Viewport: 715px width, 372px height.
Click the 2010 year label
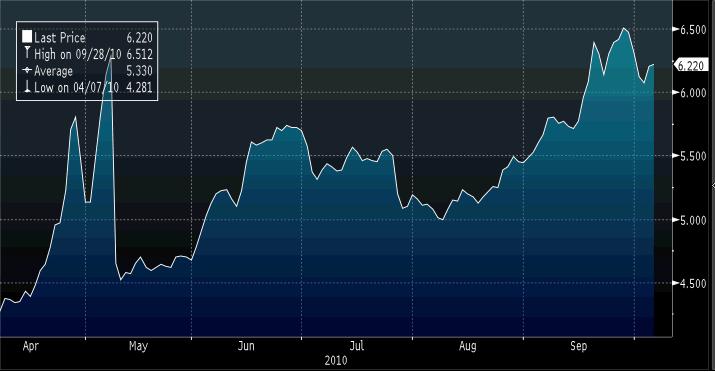[336, 361]
